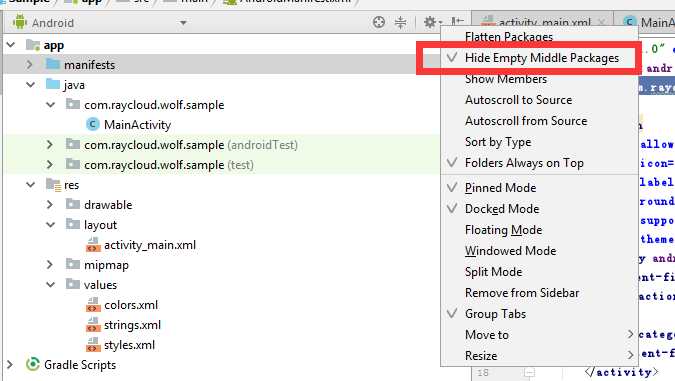The image size is (675, 381).
Task: Click the strings.xml file icon
Action: coord(93,325)
